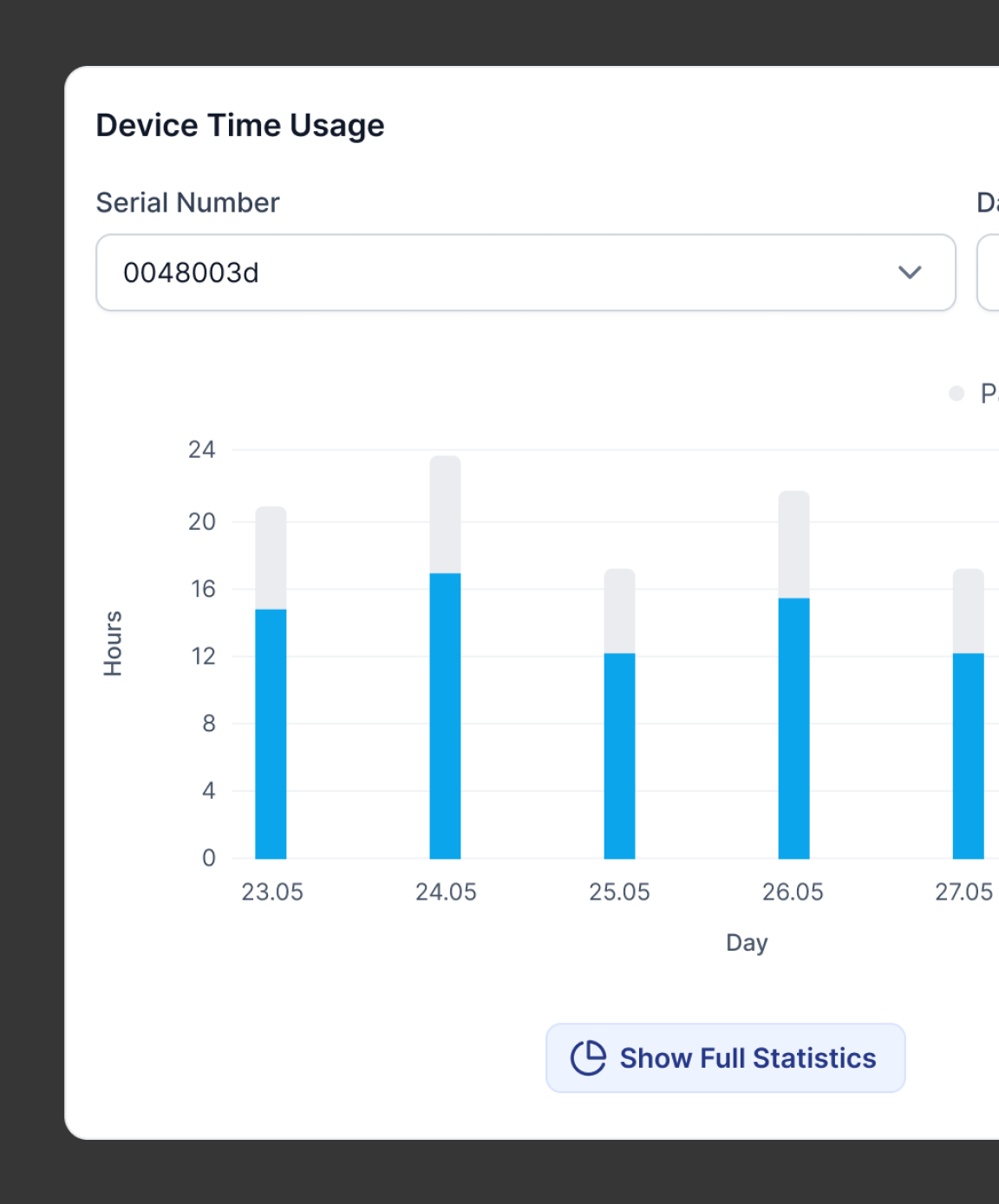Click the 25.05 day label
This screenshot has width=999, height=1204.
tap(619, 892)
